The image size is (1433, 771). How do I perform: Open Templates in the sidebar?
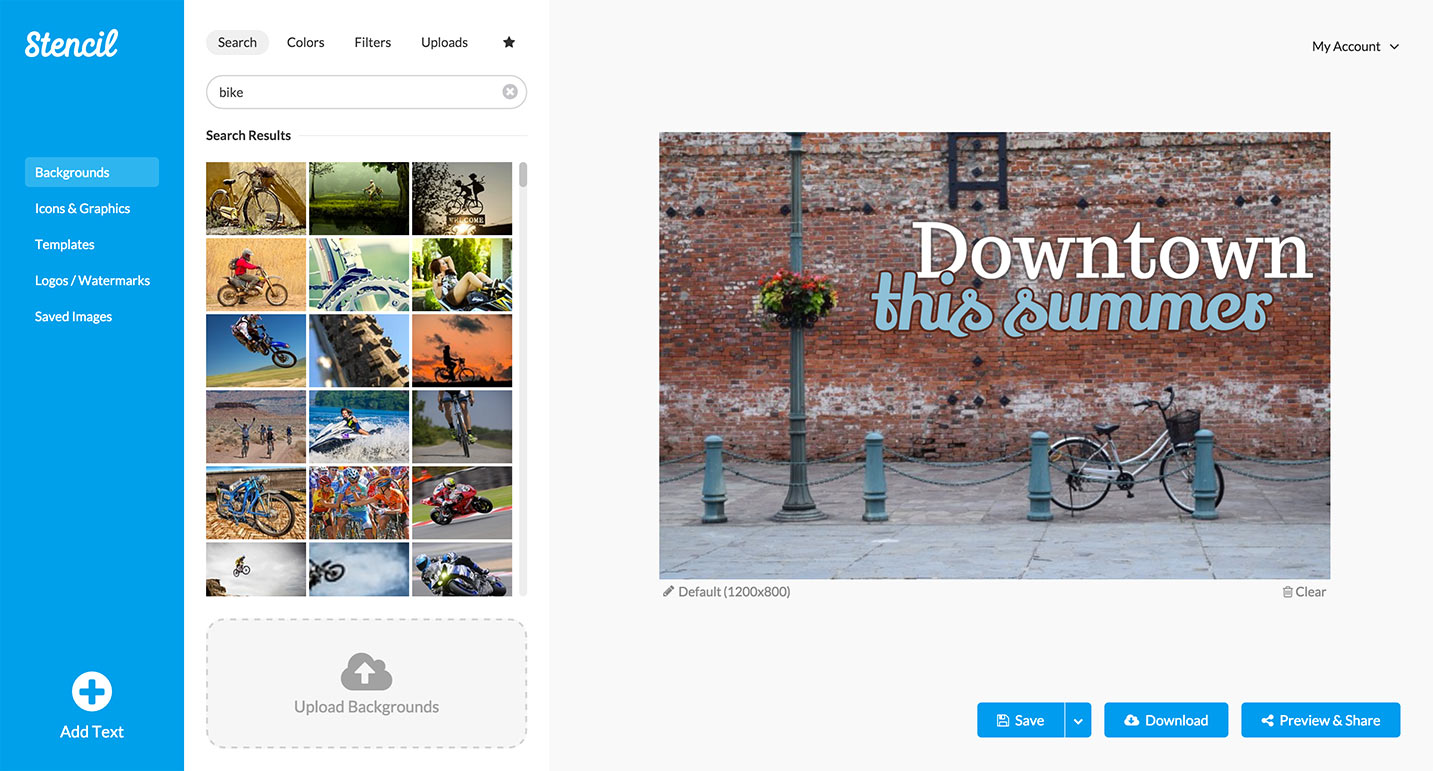point(64,244)
